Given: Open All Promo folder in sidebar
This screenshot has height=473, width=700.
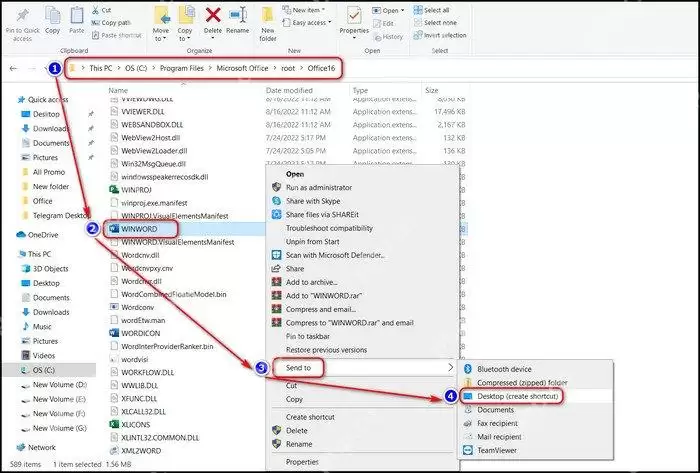Looking at the screenshot, I should pos(44,172).
